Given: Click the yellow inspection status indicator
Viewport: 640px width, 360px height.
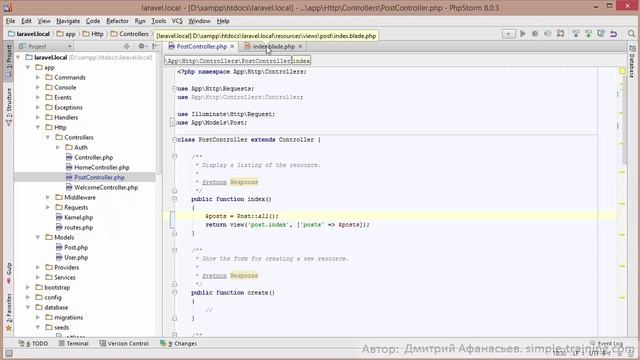Looking at the screenshot, I should coord(622,71).
